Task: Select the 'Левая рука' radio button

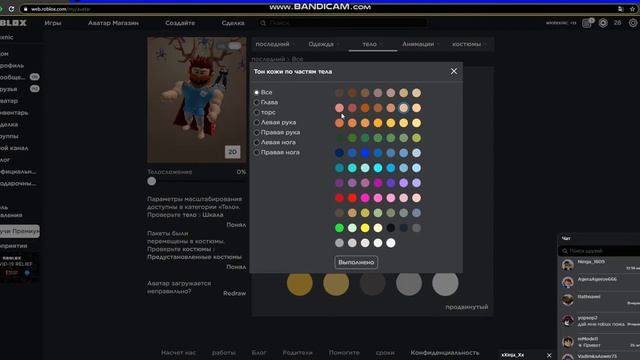Action: (256, 122)
